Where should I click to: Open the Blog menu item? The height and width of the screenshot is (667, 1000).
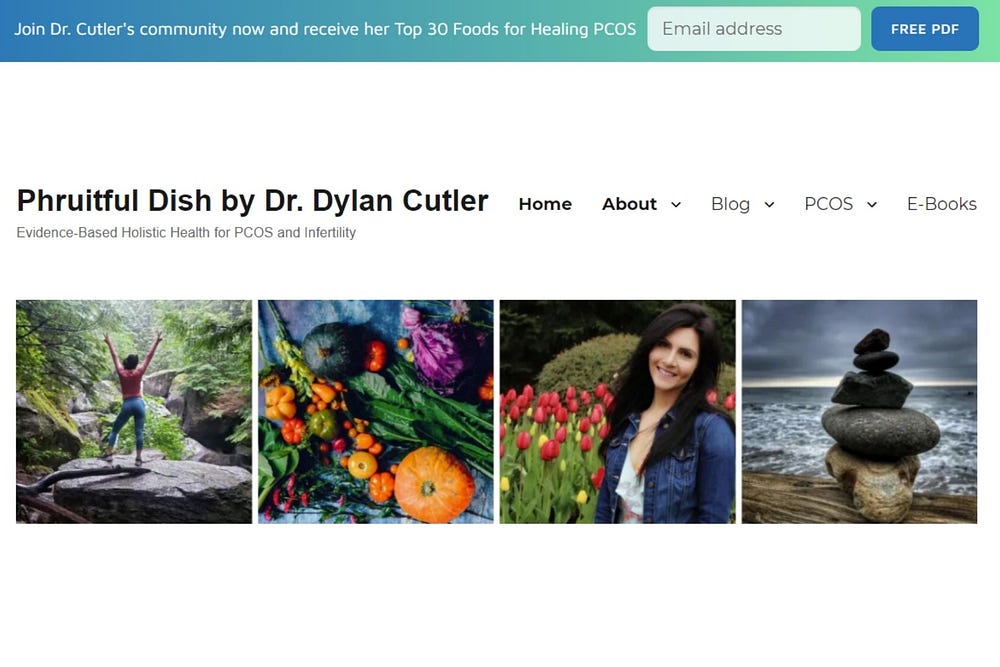pos(730,204)
